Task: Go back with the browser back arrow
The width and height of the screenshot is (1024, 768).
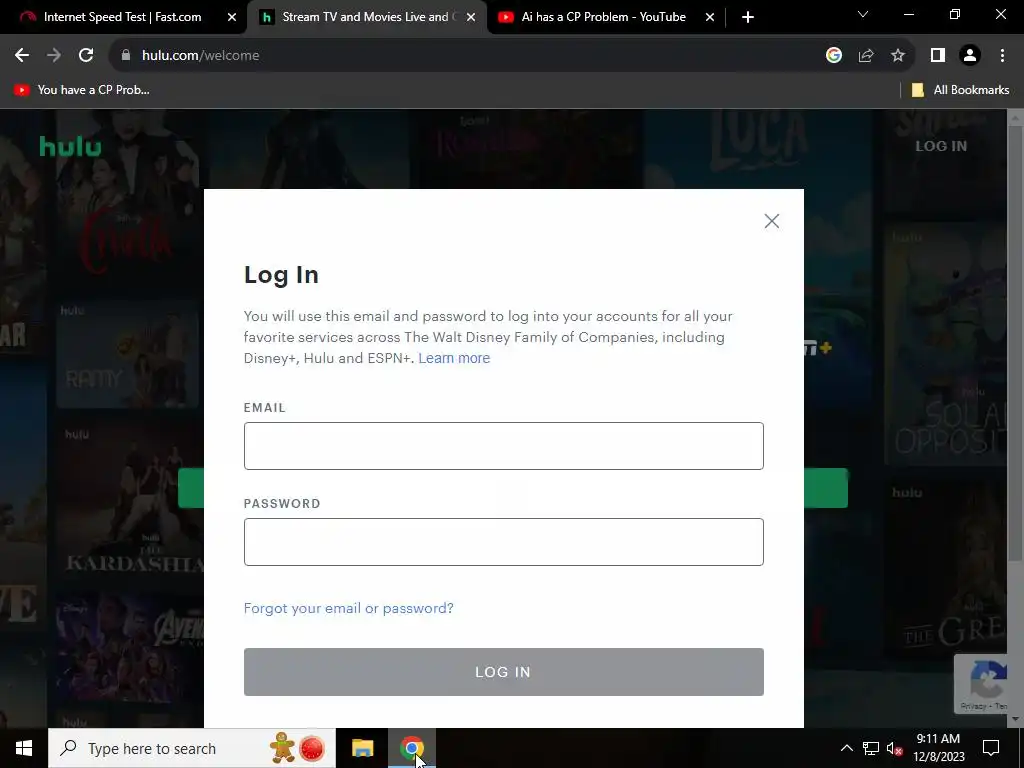Action: [x=22, y=56]
